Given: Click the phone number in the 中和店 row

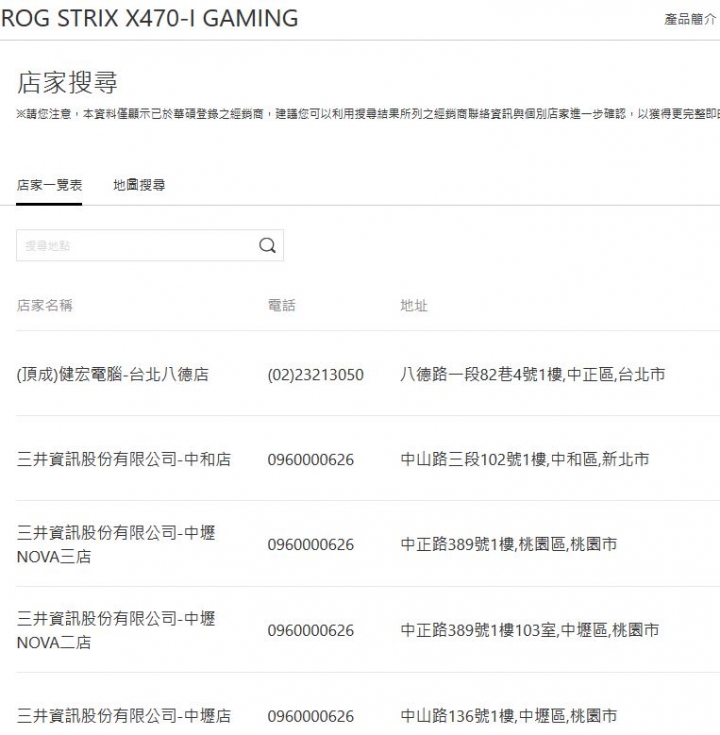Looking at the screenshot, I should [311, 459].
